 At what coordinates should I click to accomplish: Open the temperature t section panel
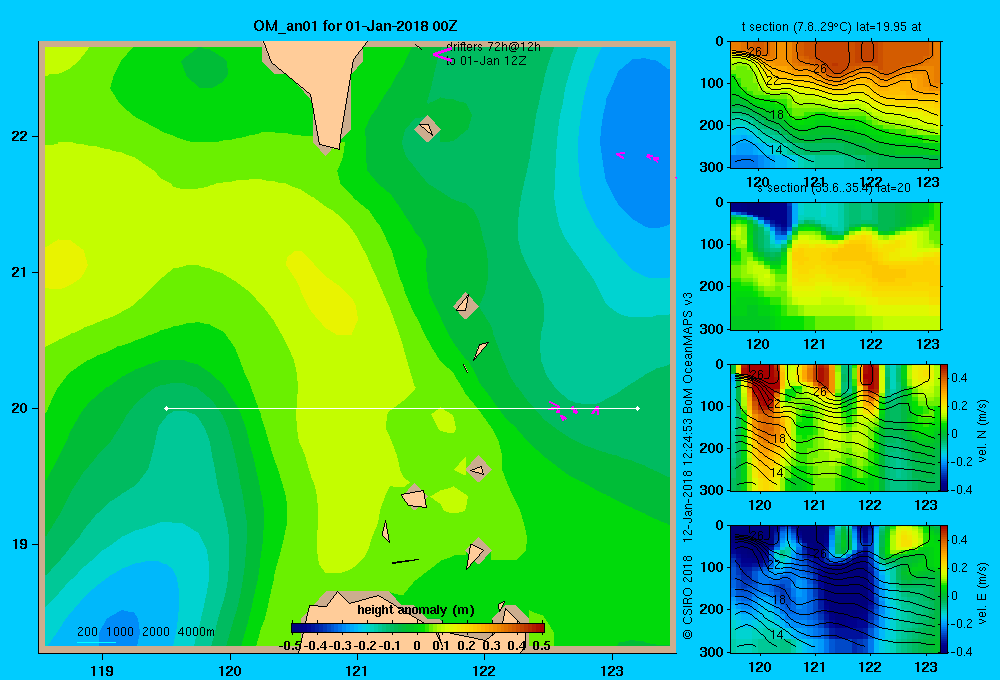(835, 105)
